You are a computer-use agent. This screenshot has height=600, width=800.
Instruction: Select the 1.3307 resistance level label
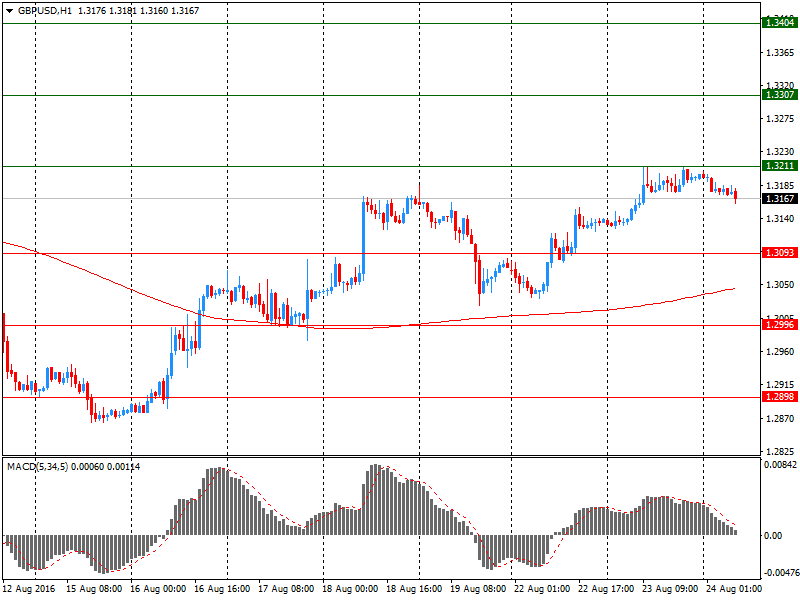click(780, 94)
